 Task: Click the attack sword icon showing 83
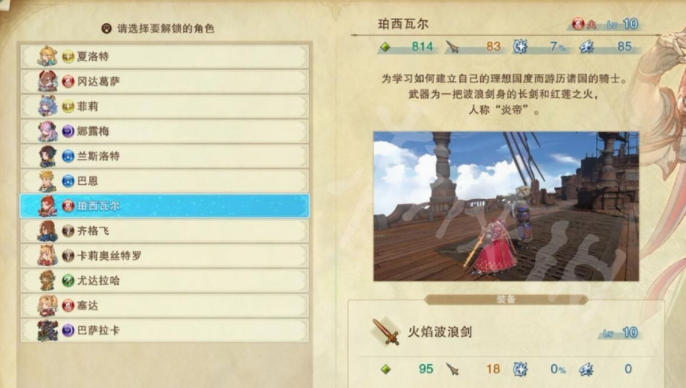452,47
